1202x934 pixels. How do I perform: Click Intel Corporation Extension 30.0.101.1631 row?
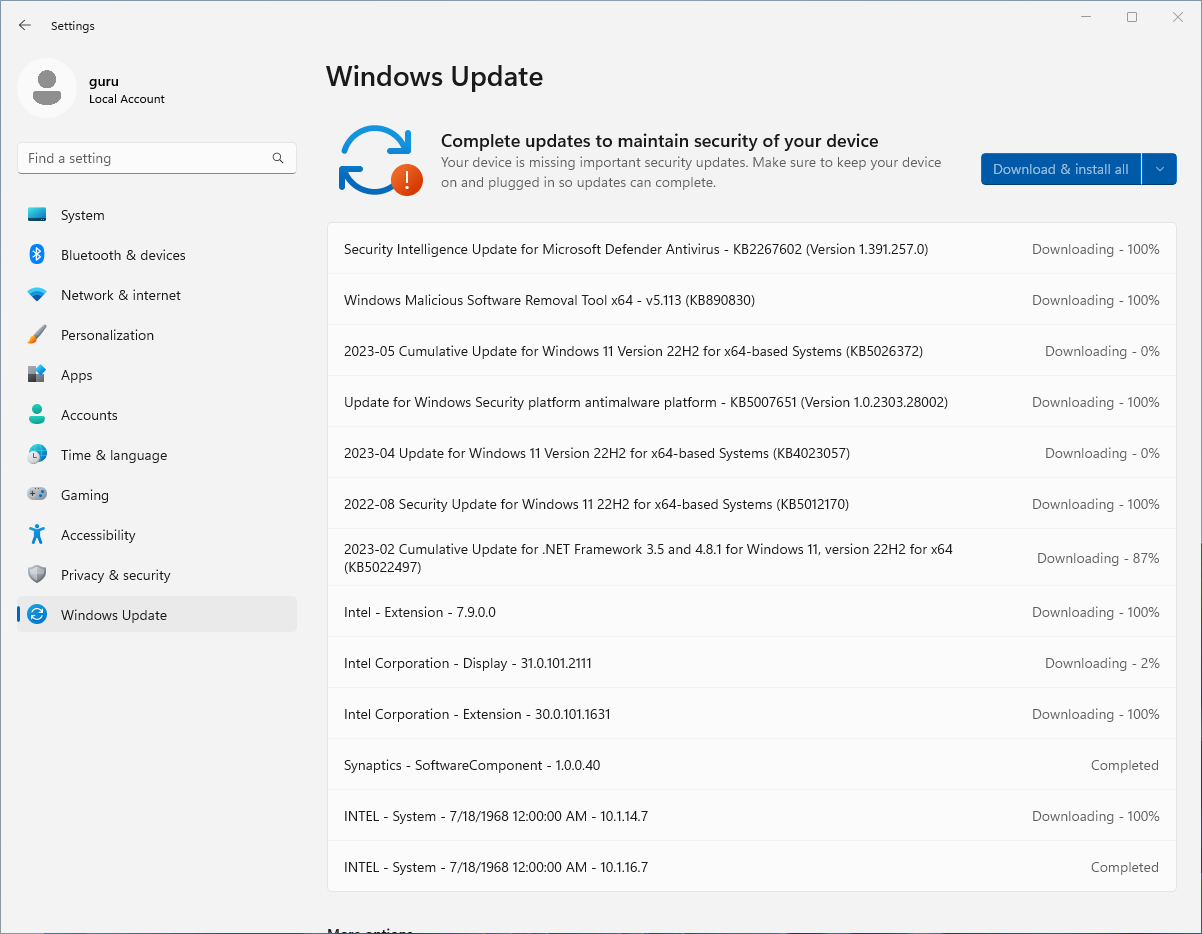tap(752, 714)
